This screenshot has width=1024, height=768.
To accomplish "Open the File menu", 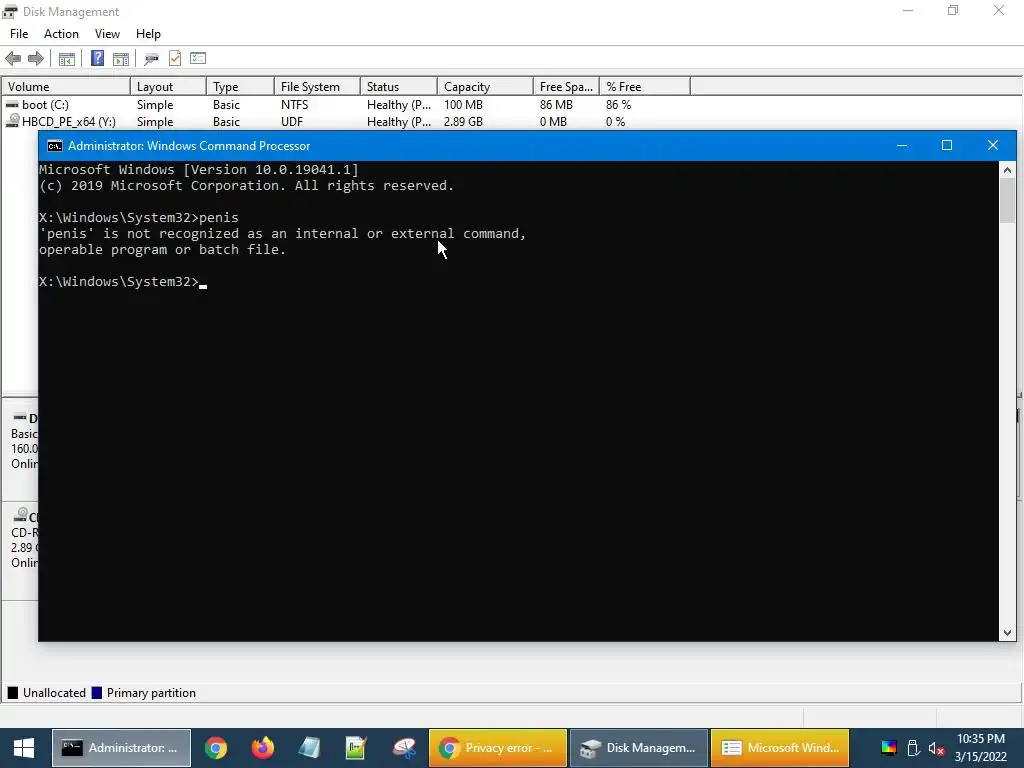I will pos(19,34).
